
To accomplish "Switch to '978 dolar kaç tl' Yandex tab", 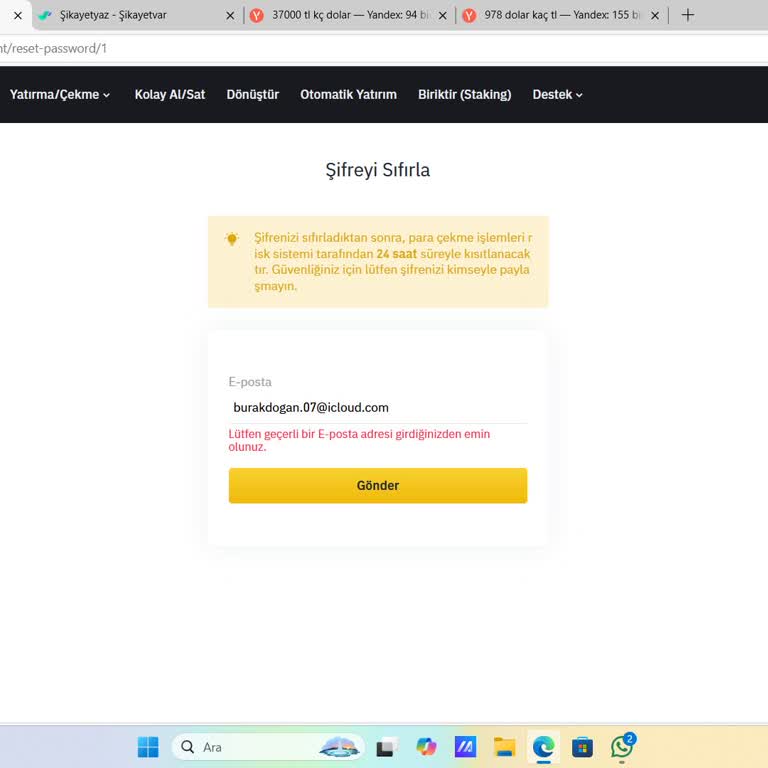I will tap(562, 15).
